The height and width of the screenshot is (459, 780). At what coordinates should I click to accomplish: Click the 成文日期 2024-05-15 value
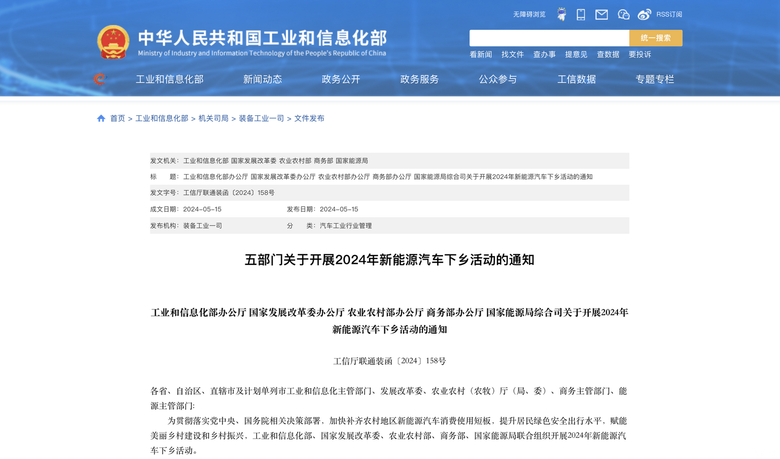[202, 209]
